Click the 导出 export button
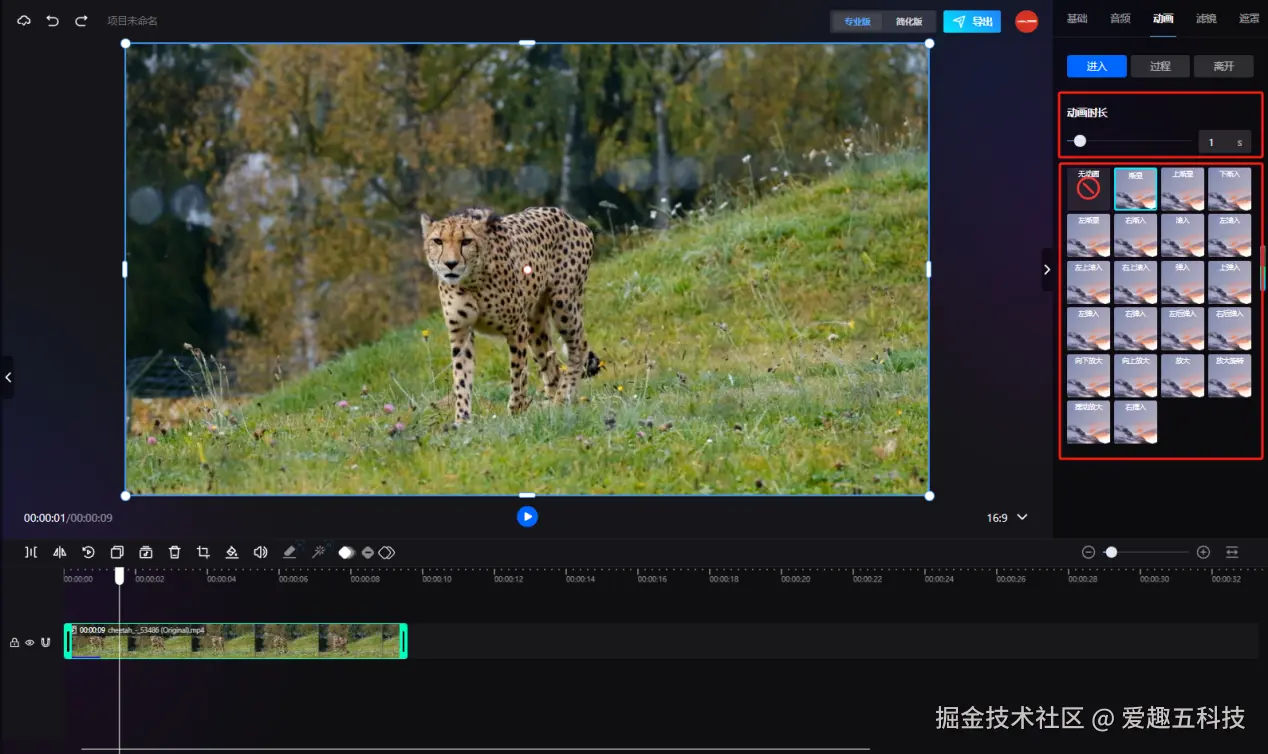Viewport: 1268px width, 754px height. [972, 21]
